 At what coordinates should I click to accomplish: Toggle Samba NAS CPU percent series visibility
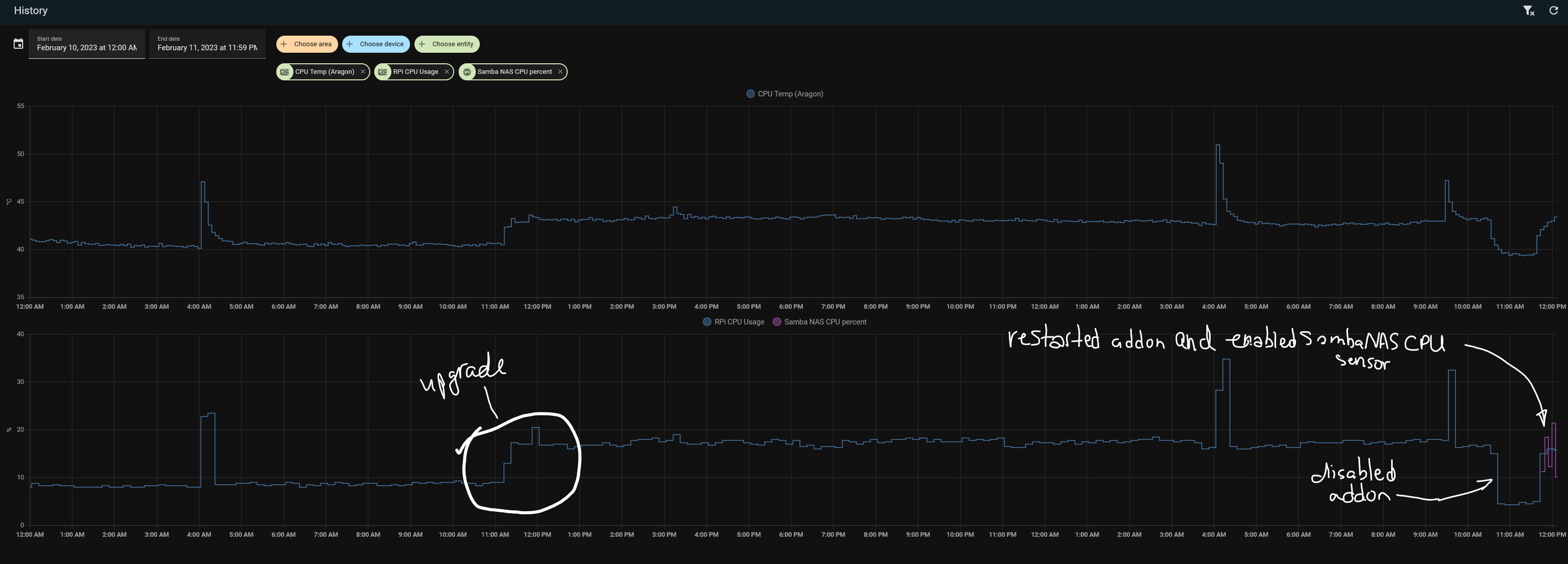[820, 322]
